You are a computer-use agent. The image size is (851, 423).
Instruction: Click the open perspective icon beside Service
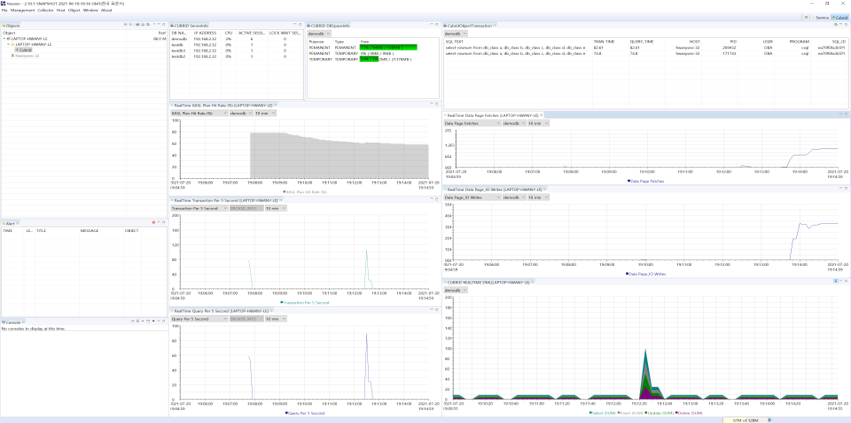[806, 17]
